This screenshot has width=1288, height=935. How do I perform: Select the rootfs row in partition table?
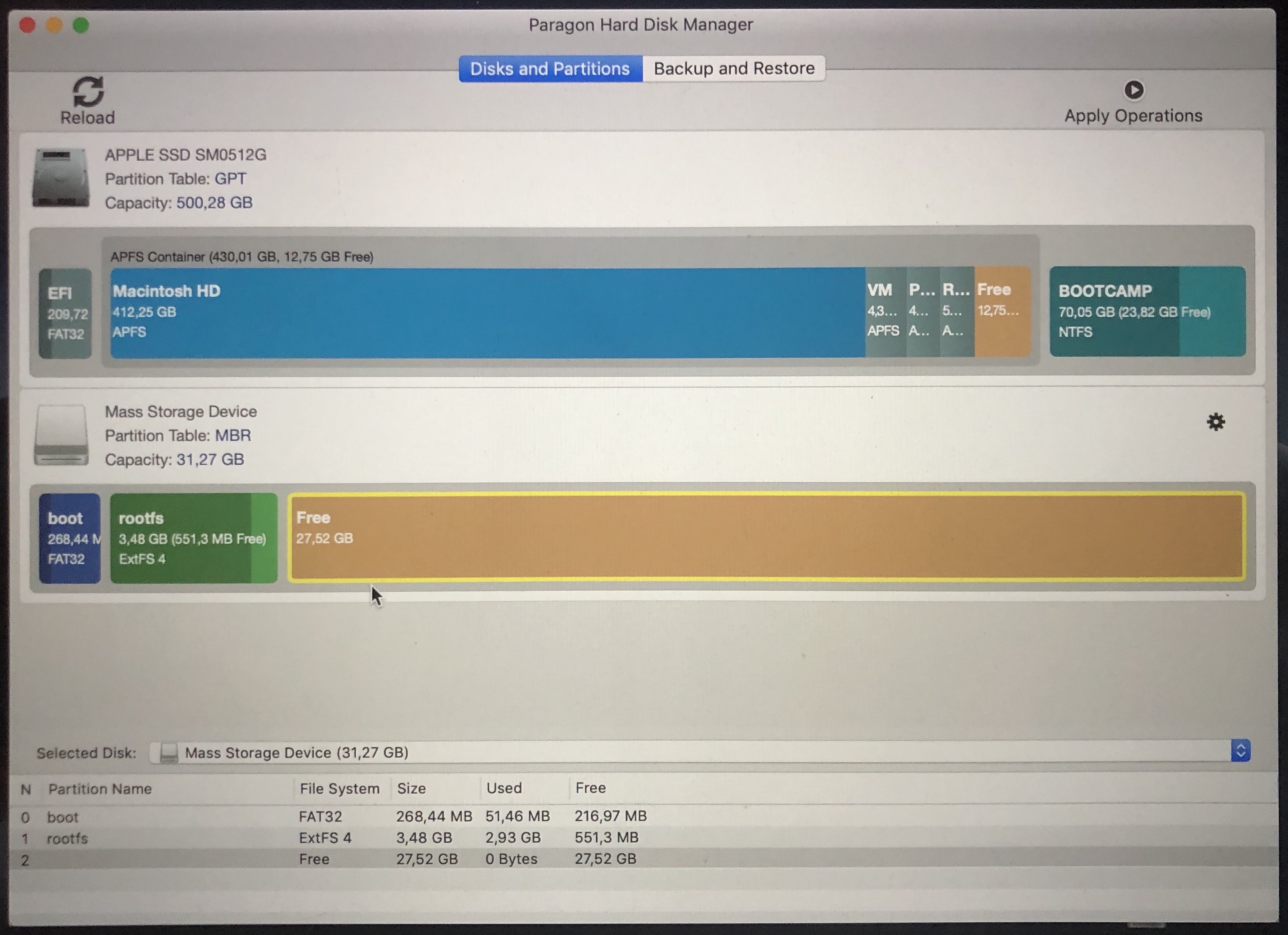[x=67, y=838]
